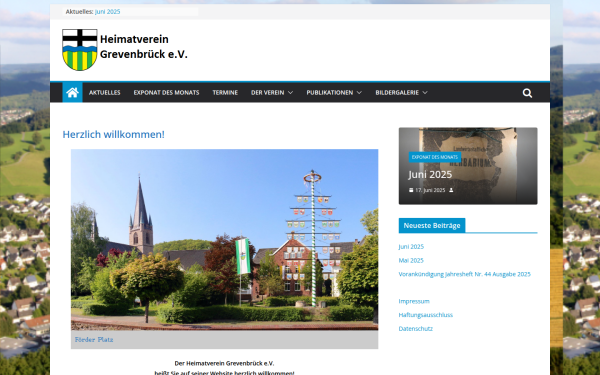Select Publikationen menu label

click(x=329, y=93)
